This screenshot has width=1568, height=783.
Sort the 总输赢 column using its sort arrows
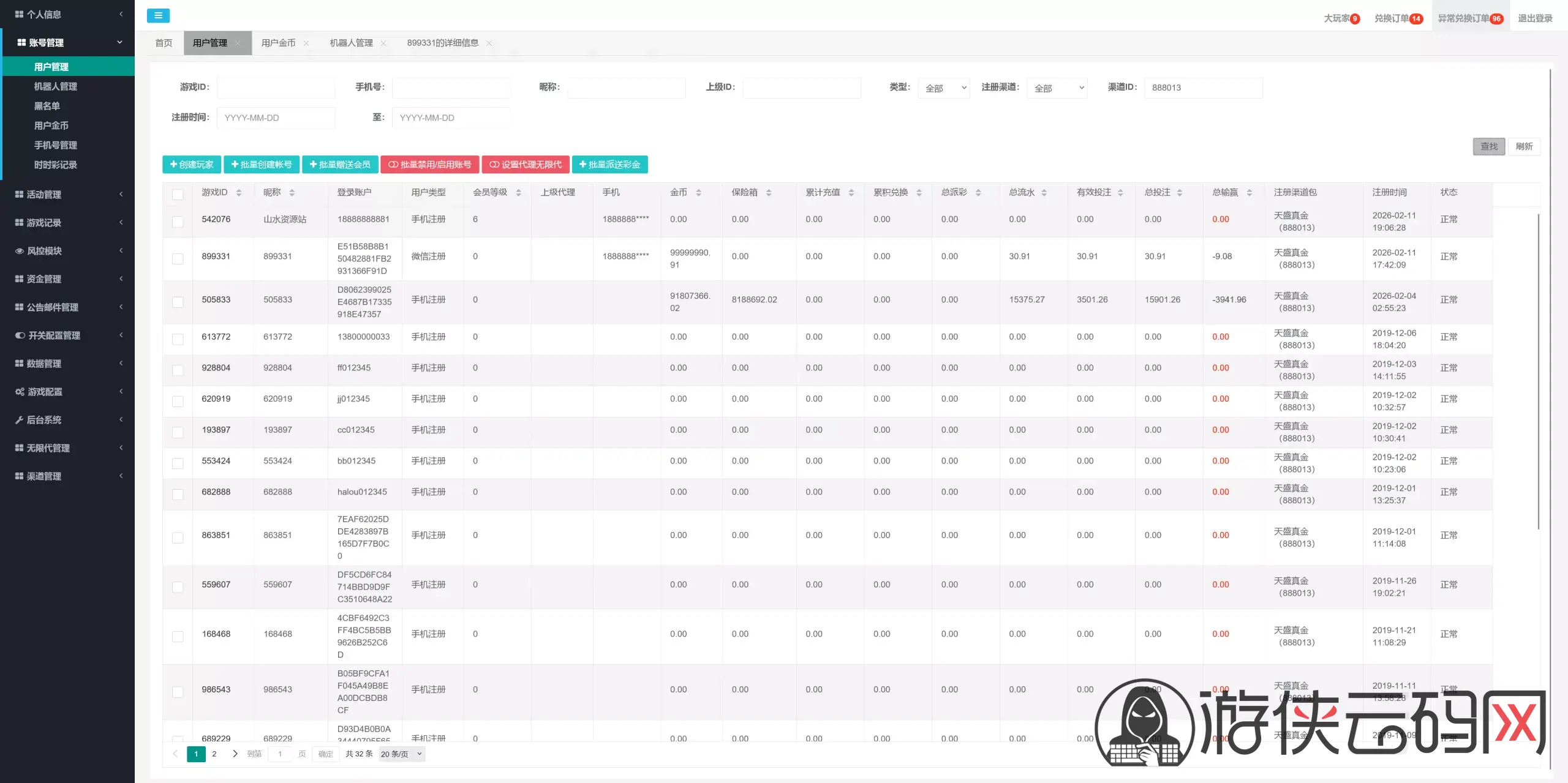[x=1249, y=193]
